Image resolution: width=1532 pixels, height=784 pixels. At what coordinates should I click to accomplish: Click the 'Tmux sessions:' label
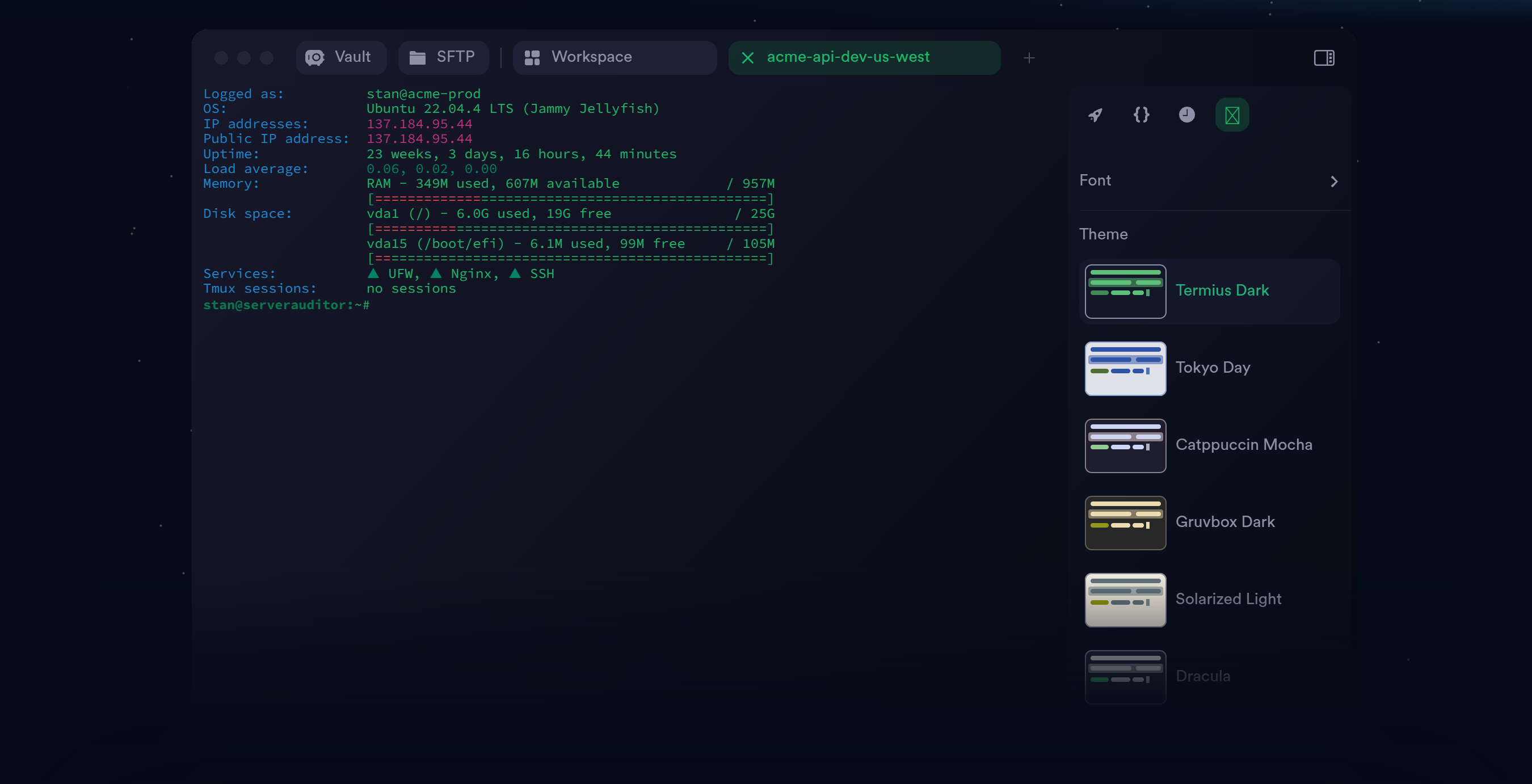[260, 289]
